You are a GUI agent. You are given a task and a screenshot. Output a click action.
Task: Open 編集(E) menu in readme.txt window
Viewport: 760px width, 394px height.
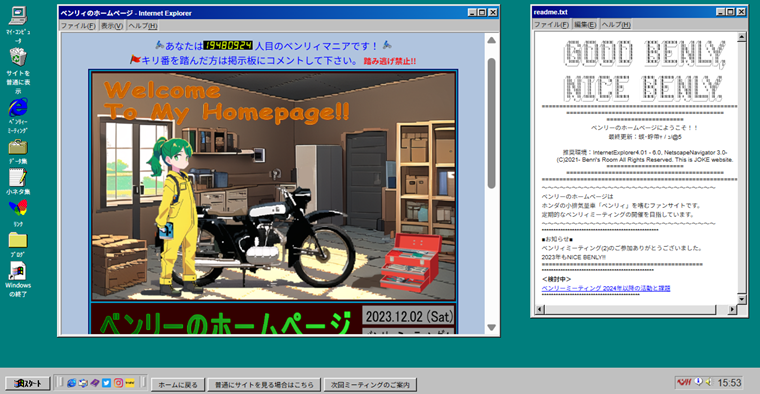pos(585,24)
